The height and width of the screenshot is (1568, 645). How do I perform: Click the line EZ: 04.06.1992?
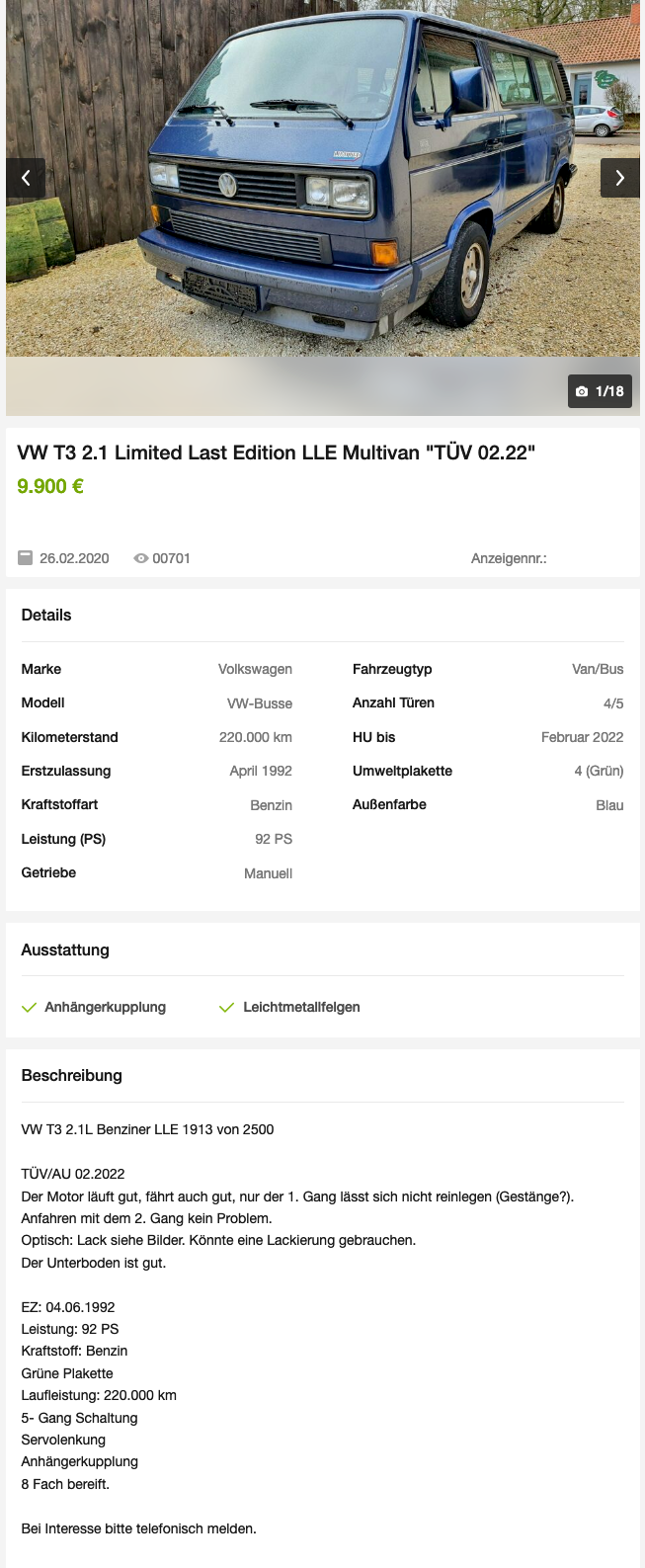[68, 1307]
